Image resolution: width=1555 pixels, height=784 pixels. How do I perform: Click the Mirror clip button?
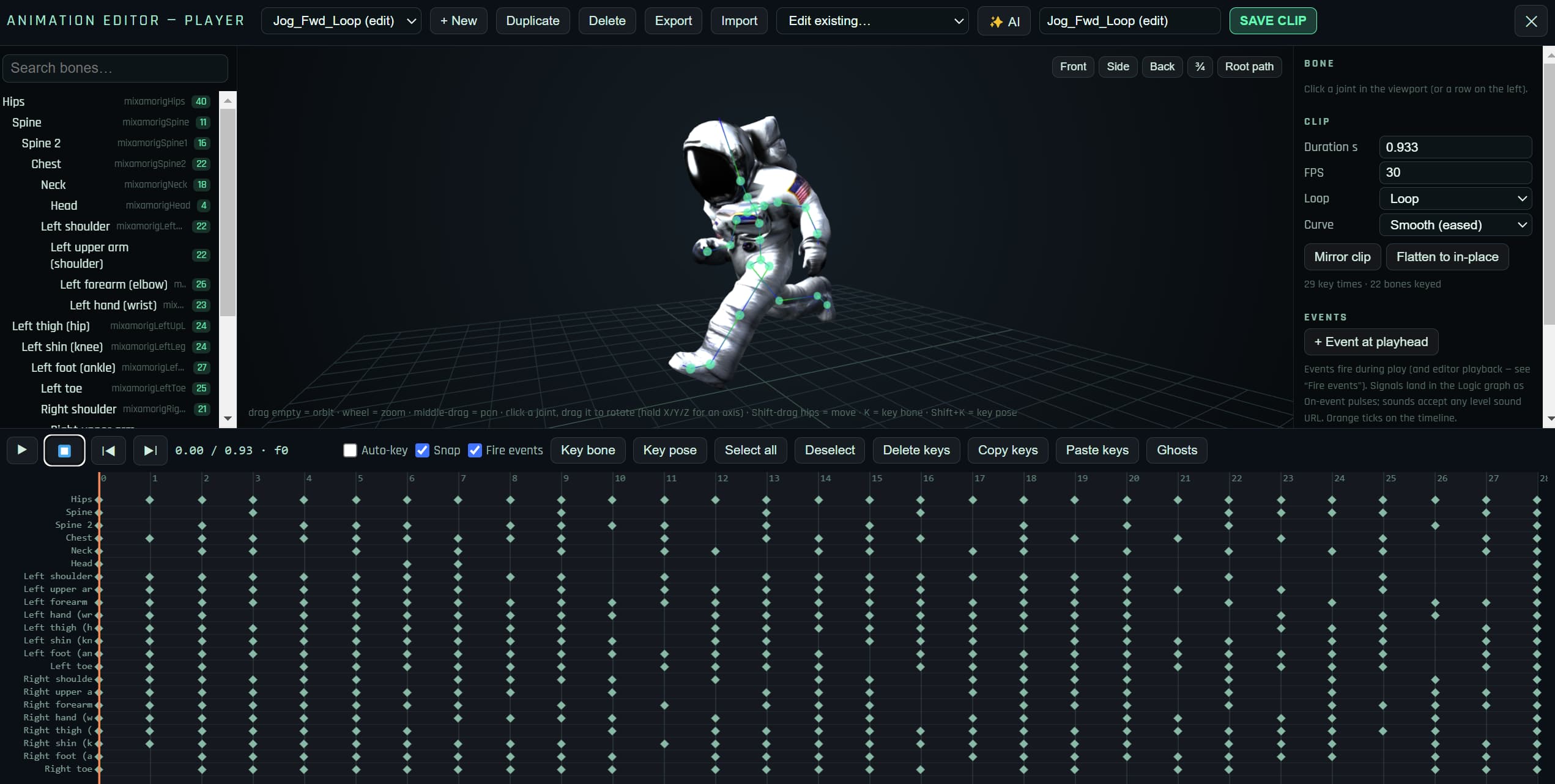(x=1342, y=257)
